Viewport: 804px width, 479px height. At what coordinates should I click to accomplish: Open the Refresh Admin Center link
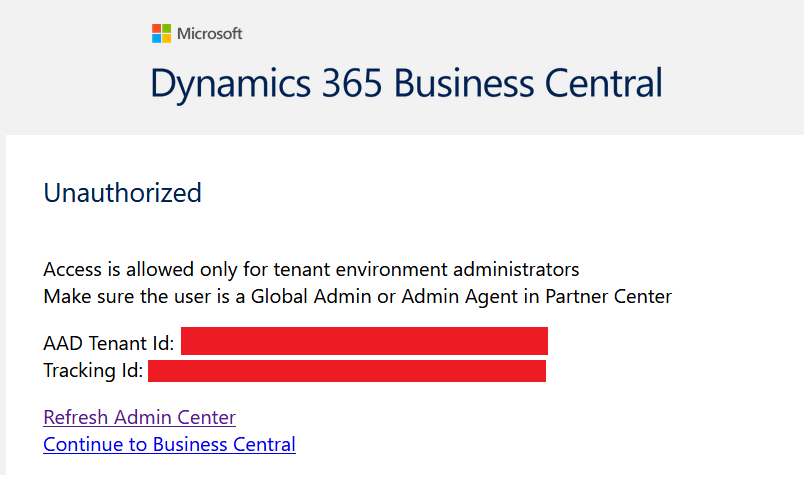[x=139, y=417]
